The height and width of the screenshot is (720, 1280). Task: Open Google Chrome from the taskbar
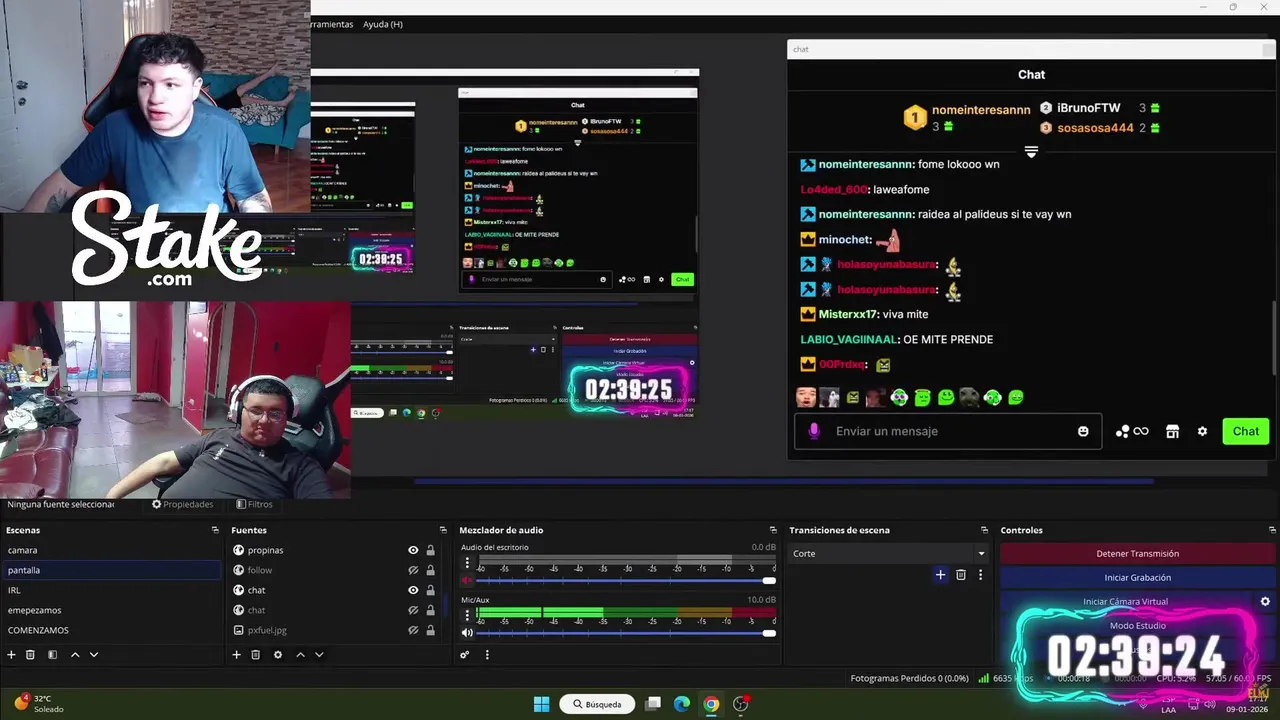pos(711,704)
